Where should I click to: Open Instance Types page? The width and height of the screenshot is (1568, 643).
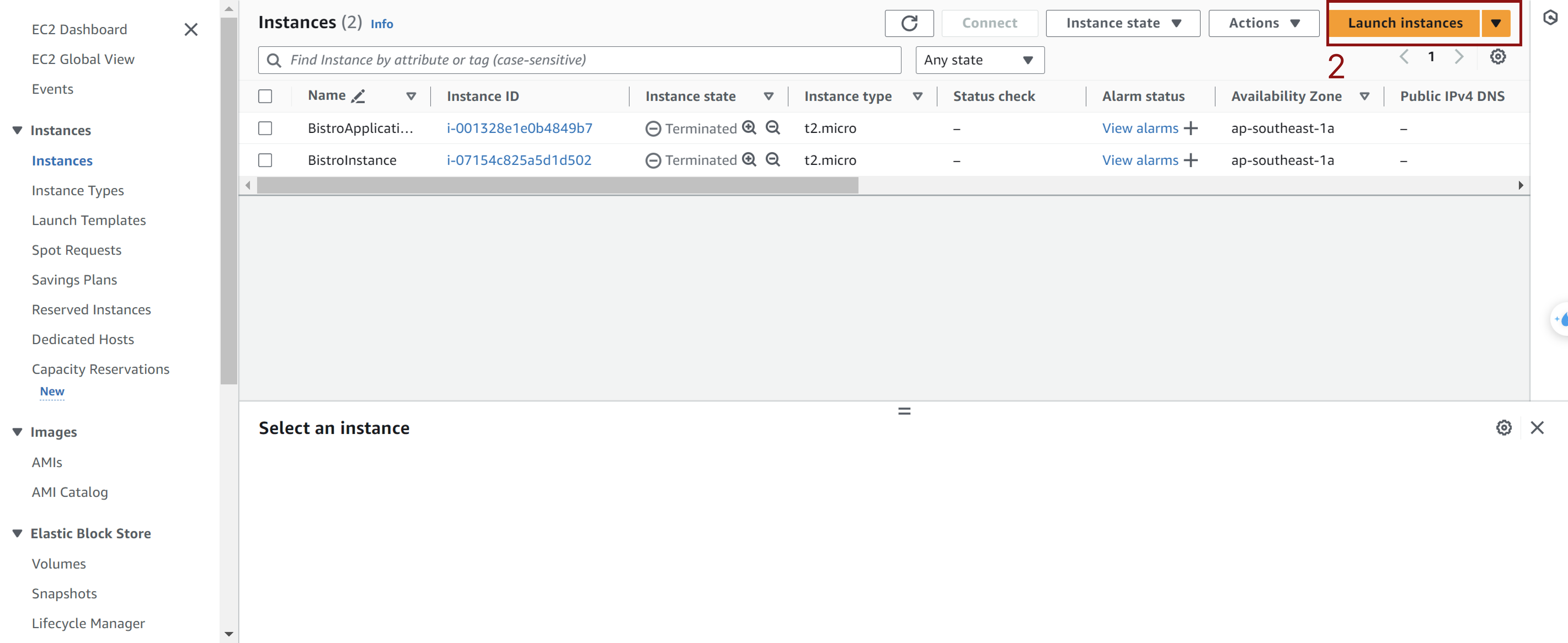(78, 191)
